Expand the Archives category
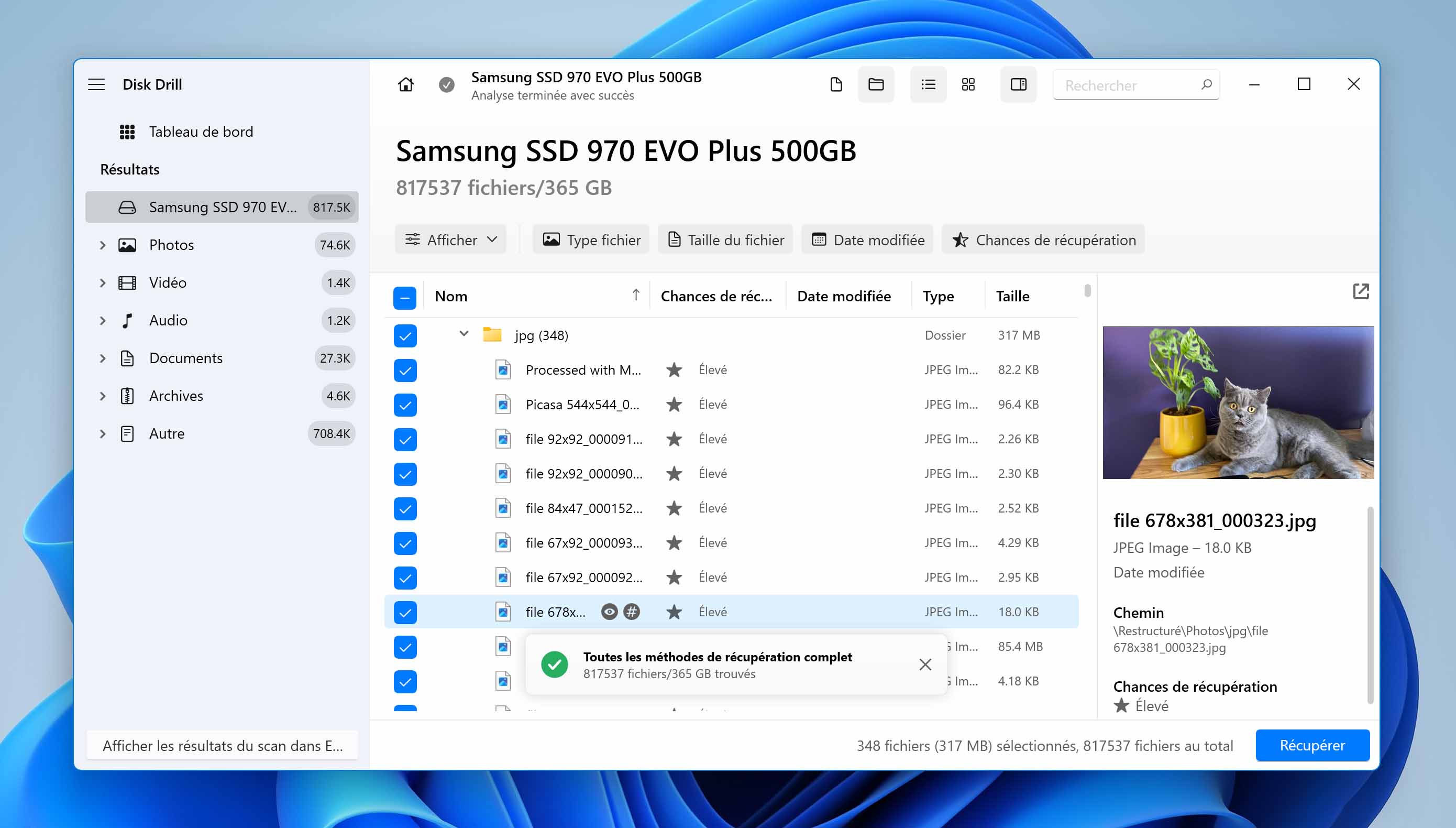Viewport: 1456px width, 828px height. (102, 396)
